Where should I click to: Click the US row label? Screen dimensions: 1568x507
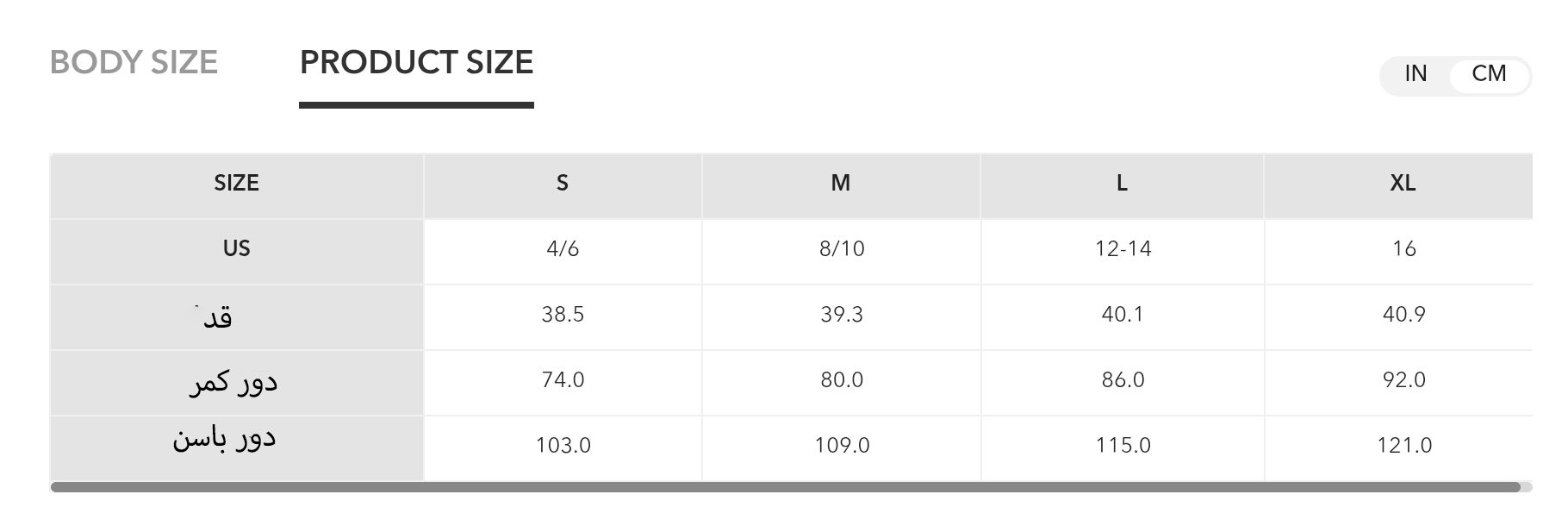click(236, 249)
